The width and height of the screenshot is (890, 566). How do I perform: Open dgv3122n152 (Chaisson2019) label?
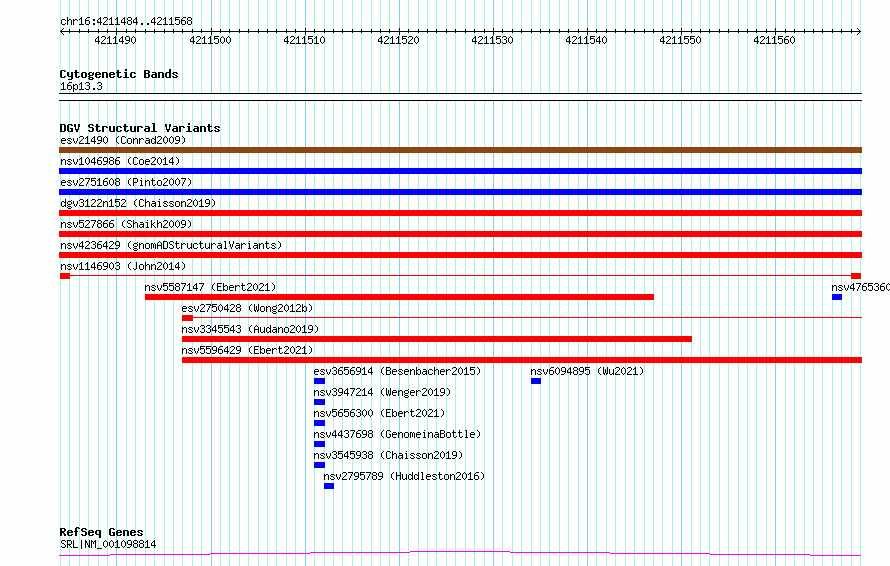pos(138,203)
